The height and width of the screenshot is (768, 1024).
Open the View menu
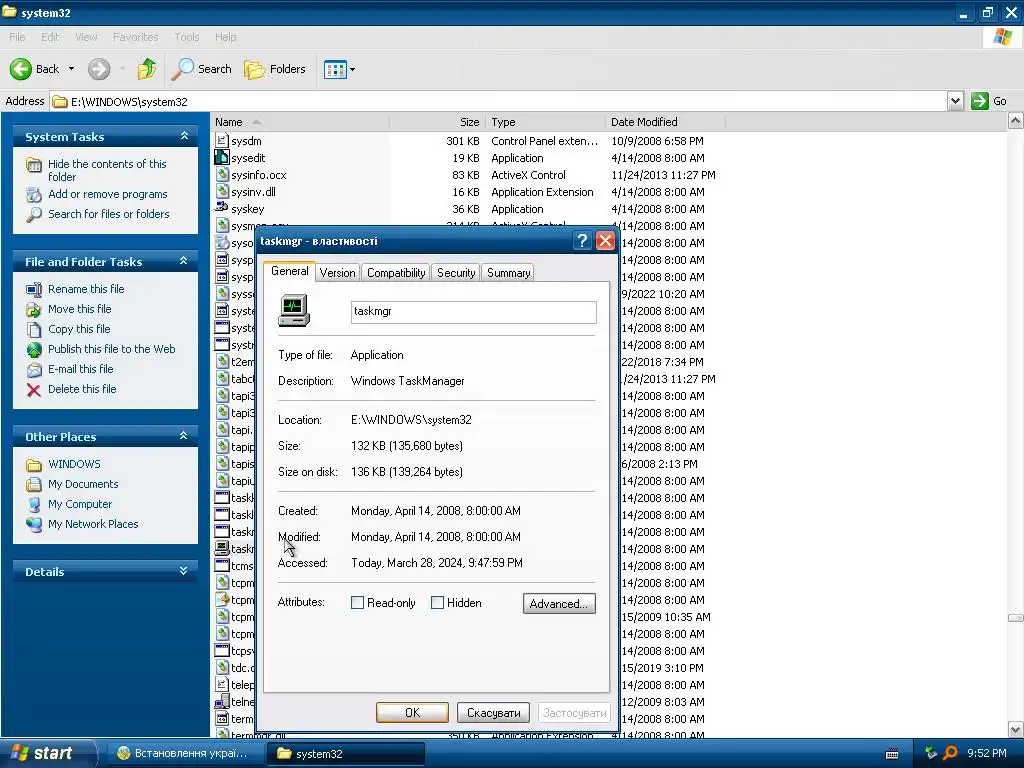click(86, 37)
